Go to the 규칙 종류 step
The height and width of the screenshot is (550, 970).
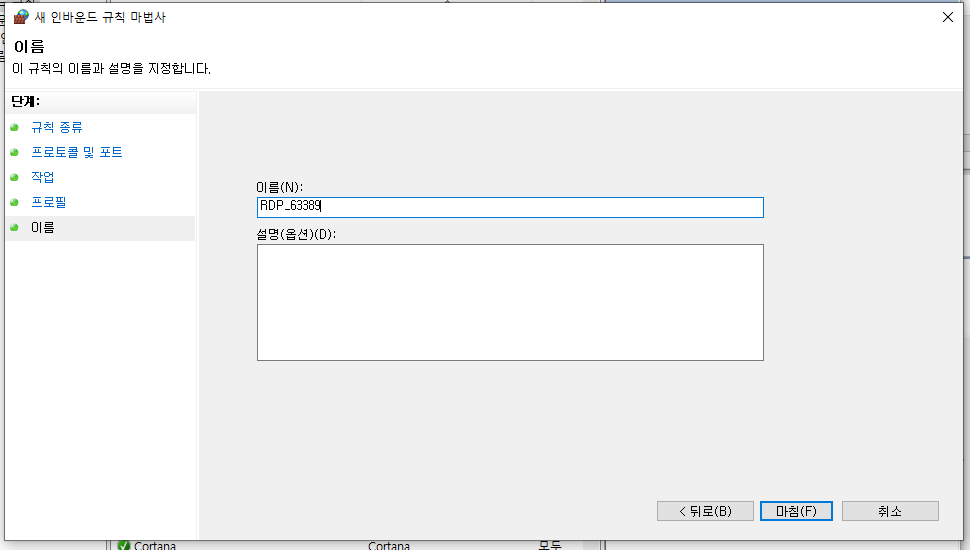(x=57, y=127)
